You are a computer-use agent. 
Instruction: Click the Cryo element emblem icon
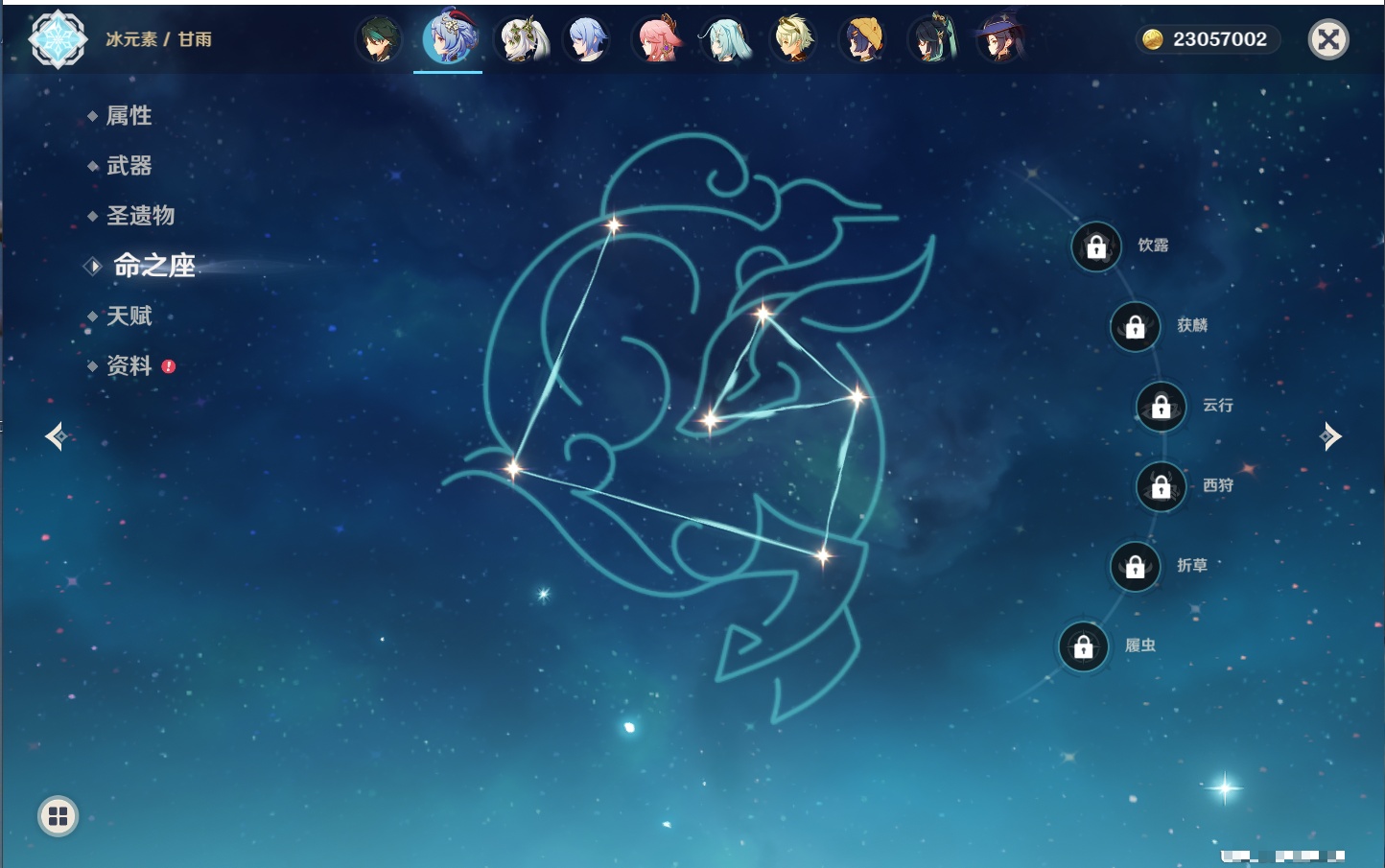coord(58,39)
